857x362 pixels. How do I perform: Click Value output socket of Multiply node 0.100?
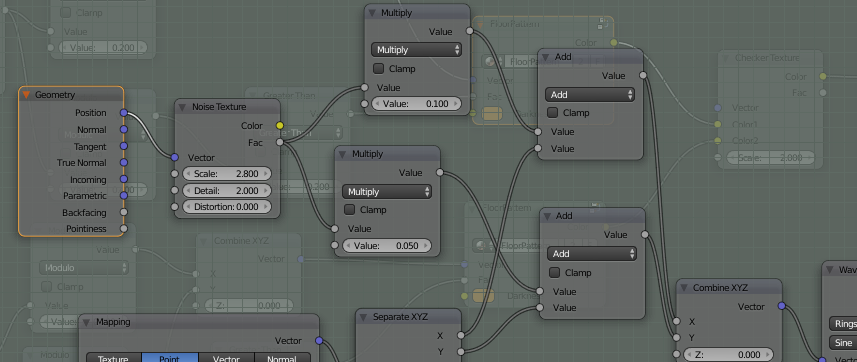coord(469,31)
